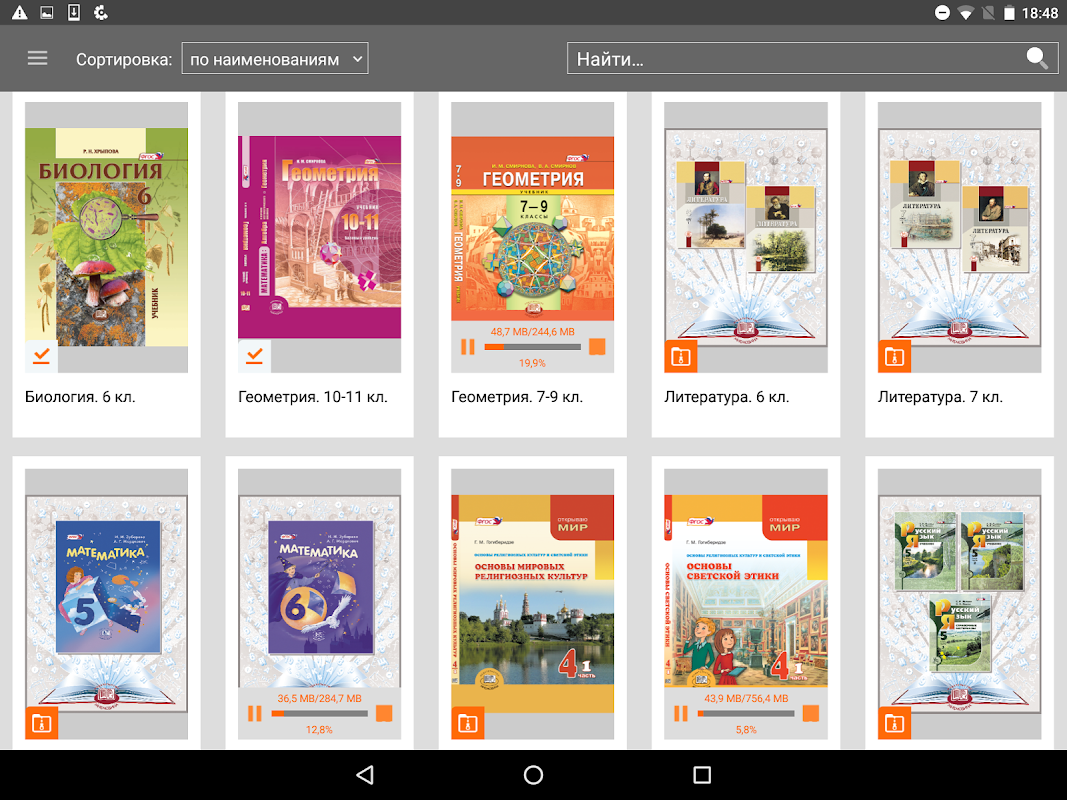The image size is (1067, 800).
Task: Click the Математика 6 download progress bar
Action: [319, 714]
